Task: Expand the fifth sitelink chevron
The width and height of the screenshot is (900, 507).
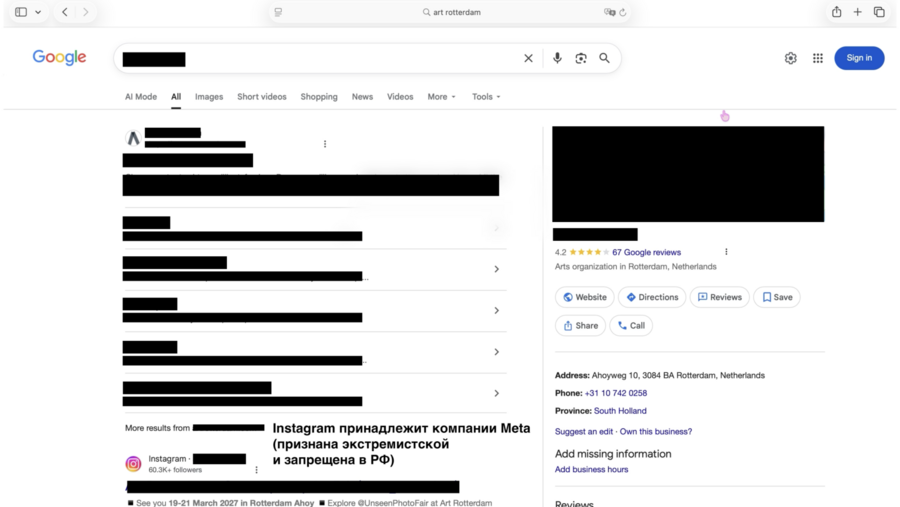Action: click(496, 393)
